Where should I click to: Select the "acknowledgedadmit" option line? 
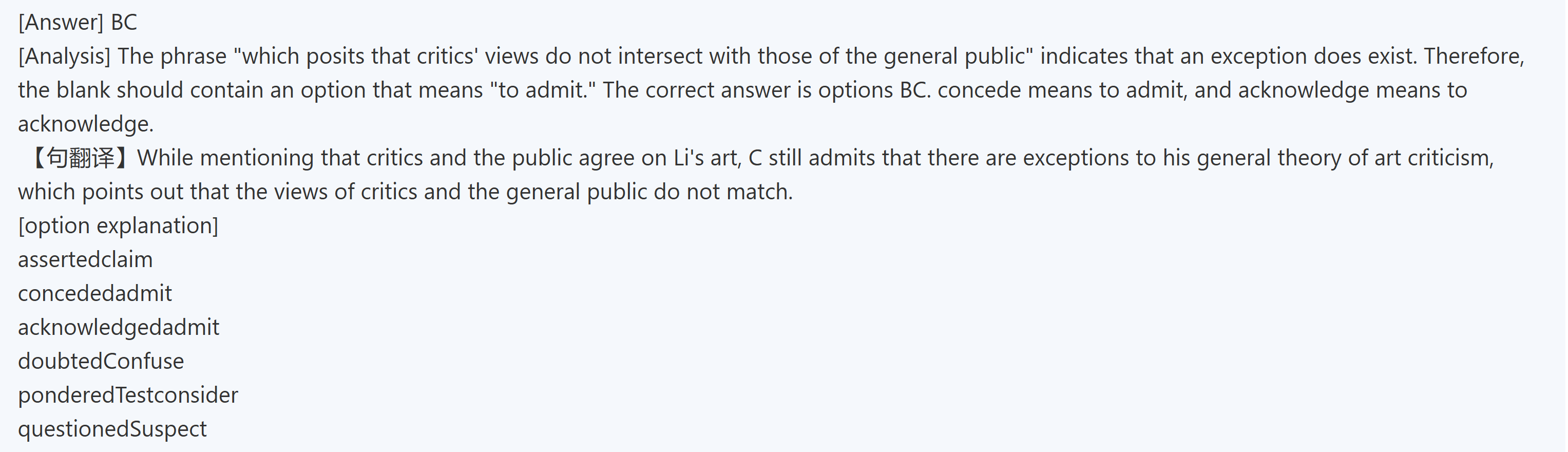coord(119,328)
